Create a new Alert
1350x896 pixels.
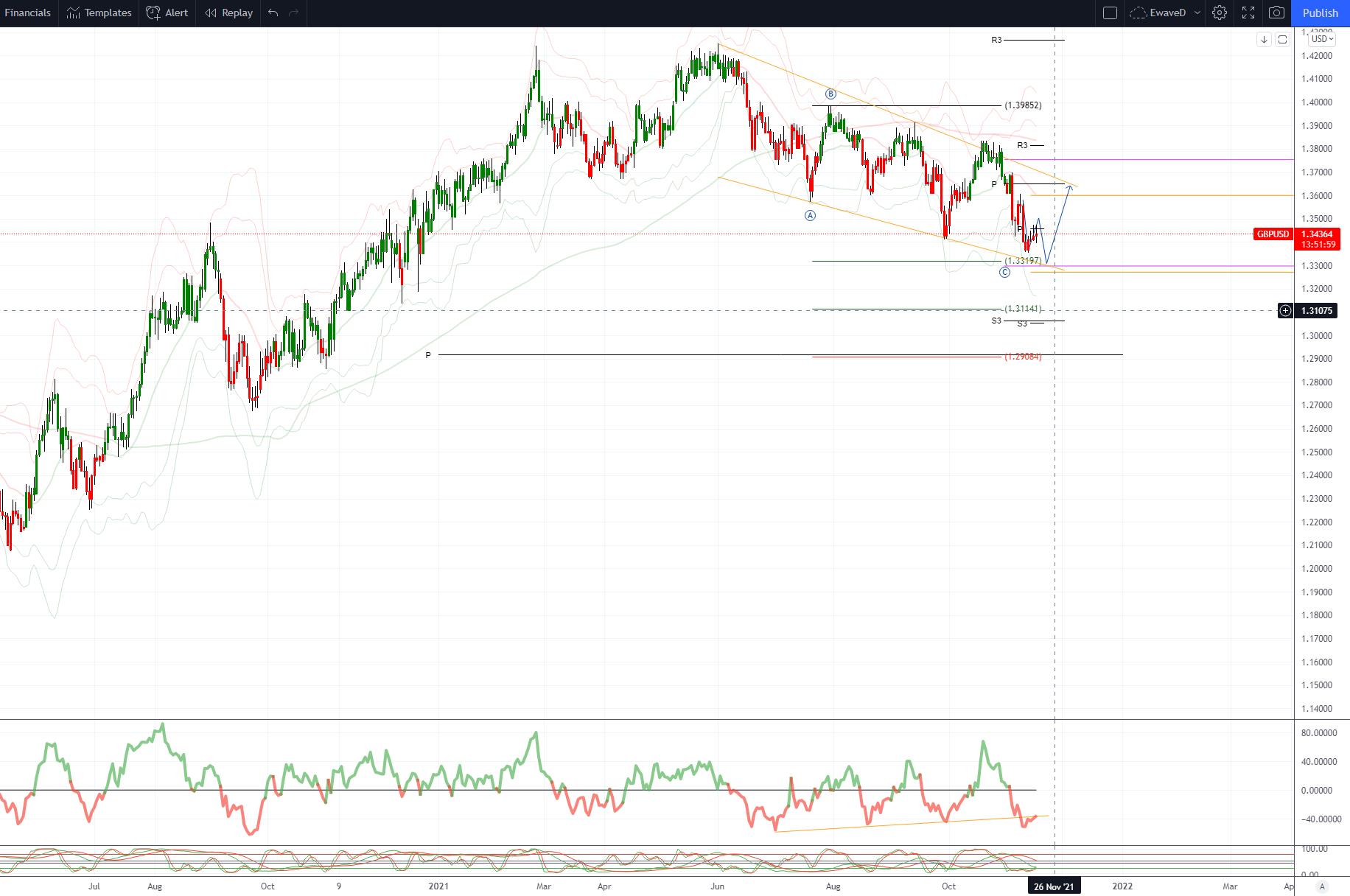(167, 13)
